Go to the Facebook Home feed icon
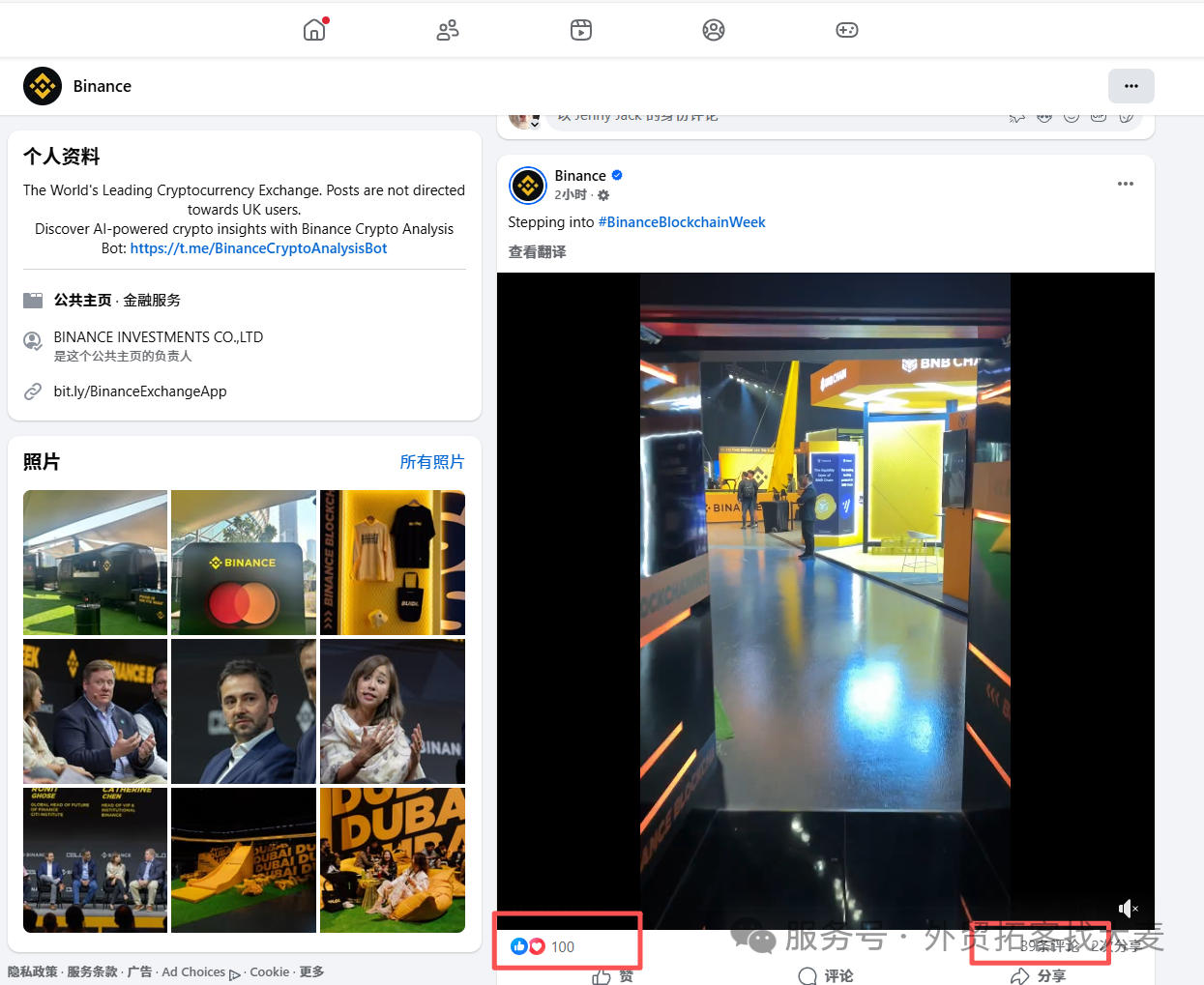This screenshot has width=1204, height=985. [x=314, y=30]
